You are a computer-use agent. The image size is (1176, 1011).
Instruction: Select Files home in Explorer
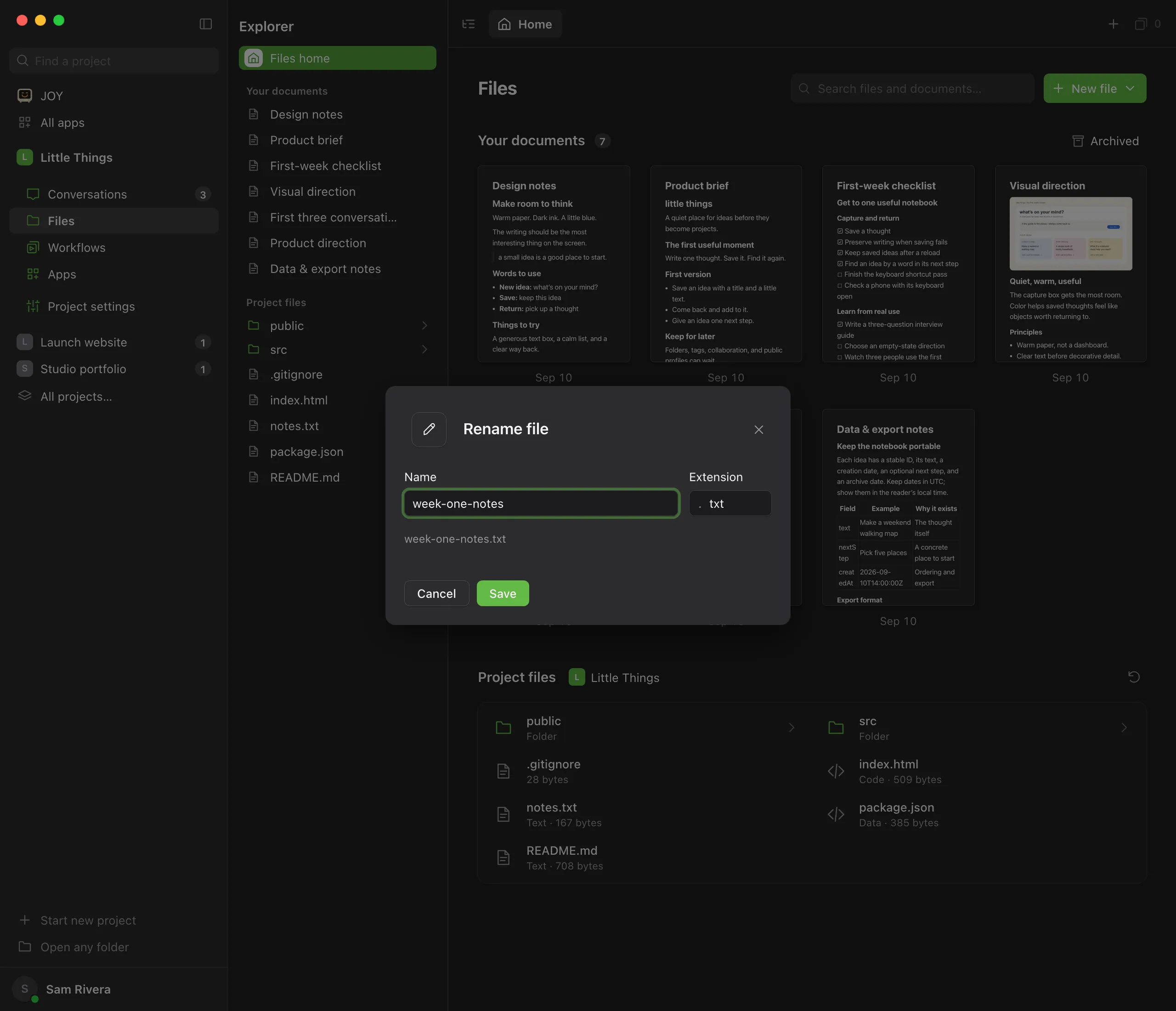337,58
